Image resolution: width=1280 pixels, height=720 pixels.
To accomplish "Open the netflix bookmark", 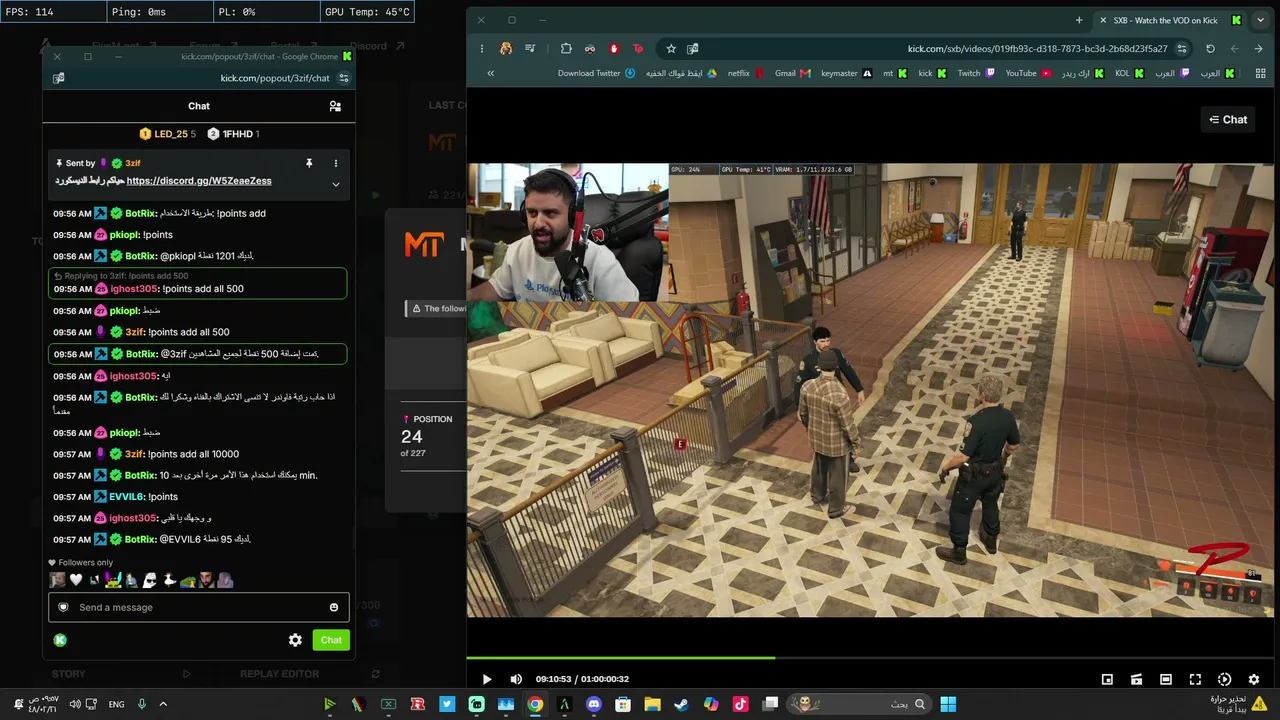I will (746, 73).
